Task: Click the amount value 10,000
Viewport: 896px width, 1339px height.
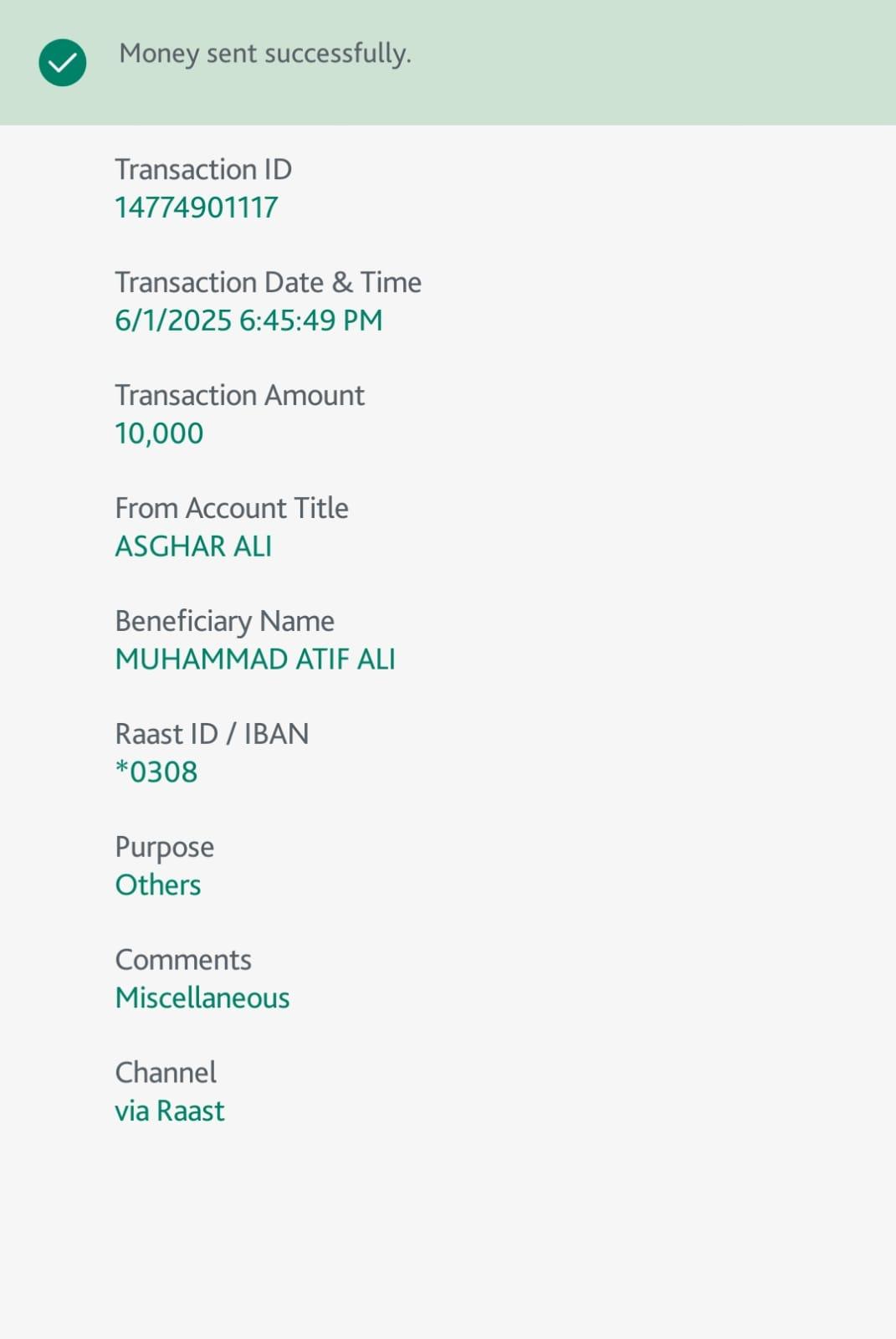Action: point(159,434)
